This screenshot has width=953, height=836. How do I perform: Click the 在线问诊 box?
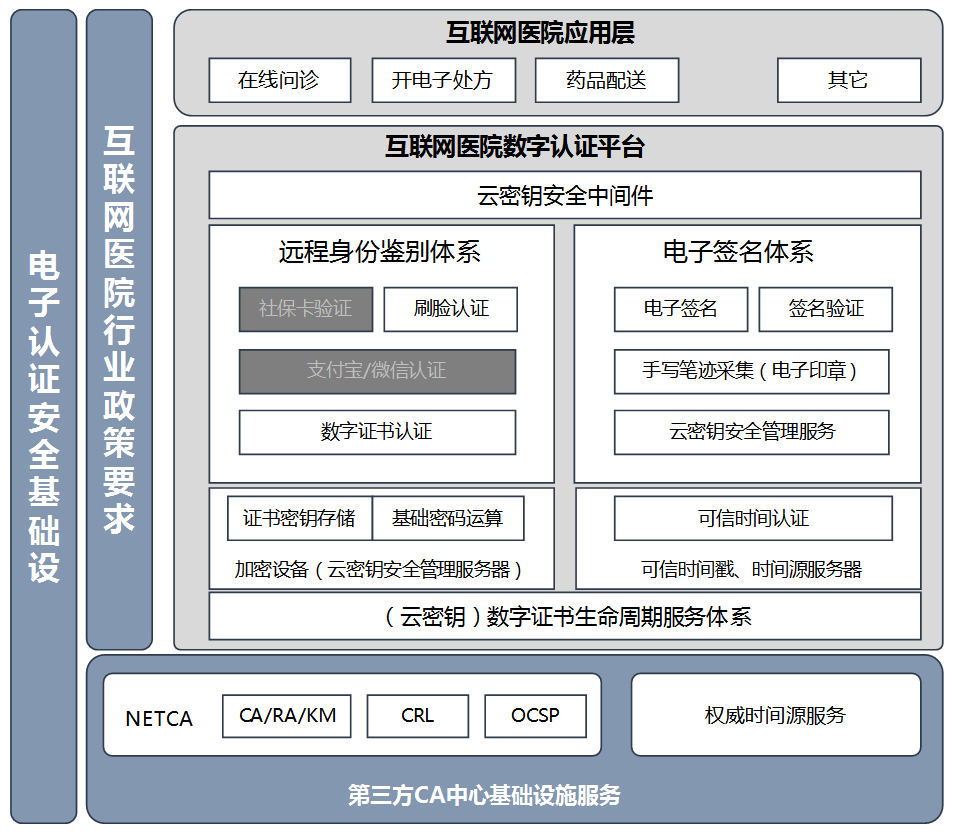(279, 80)
